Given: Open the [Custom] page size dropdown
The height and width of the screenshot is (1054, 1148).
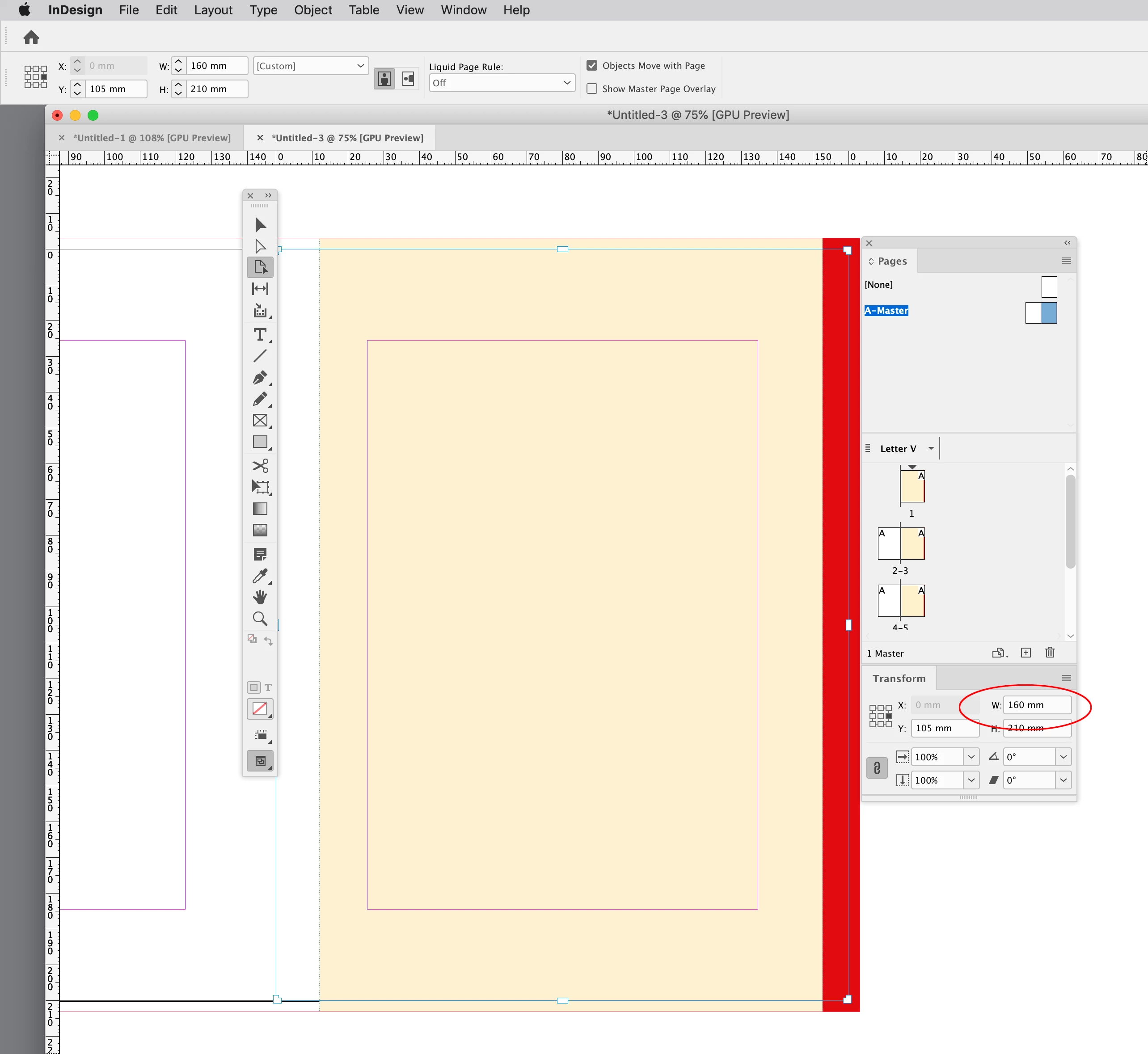Looking at the screenshot, I should [311, 66].
